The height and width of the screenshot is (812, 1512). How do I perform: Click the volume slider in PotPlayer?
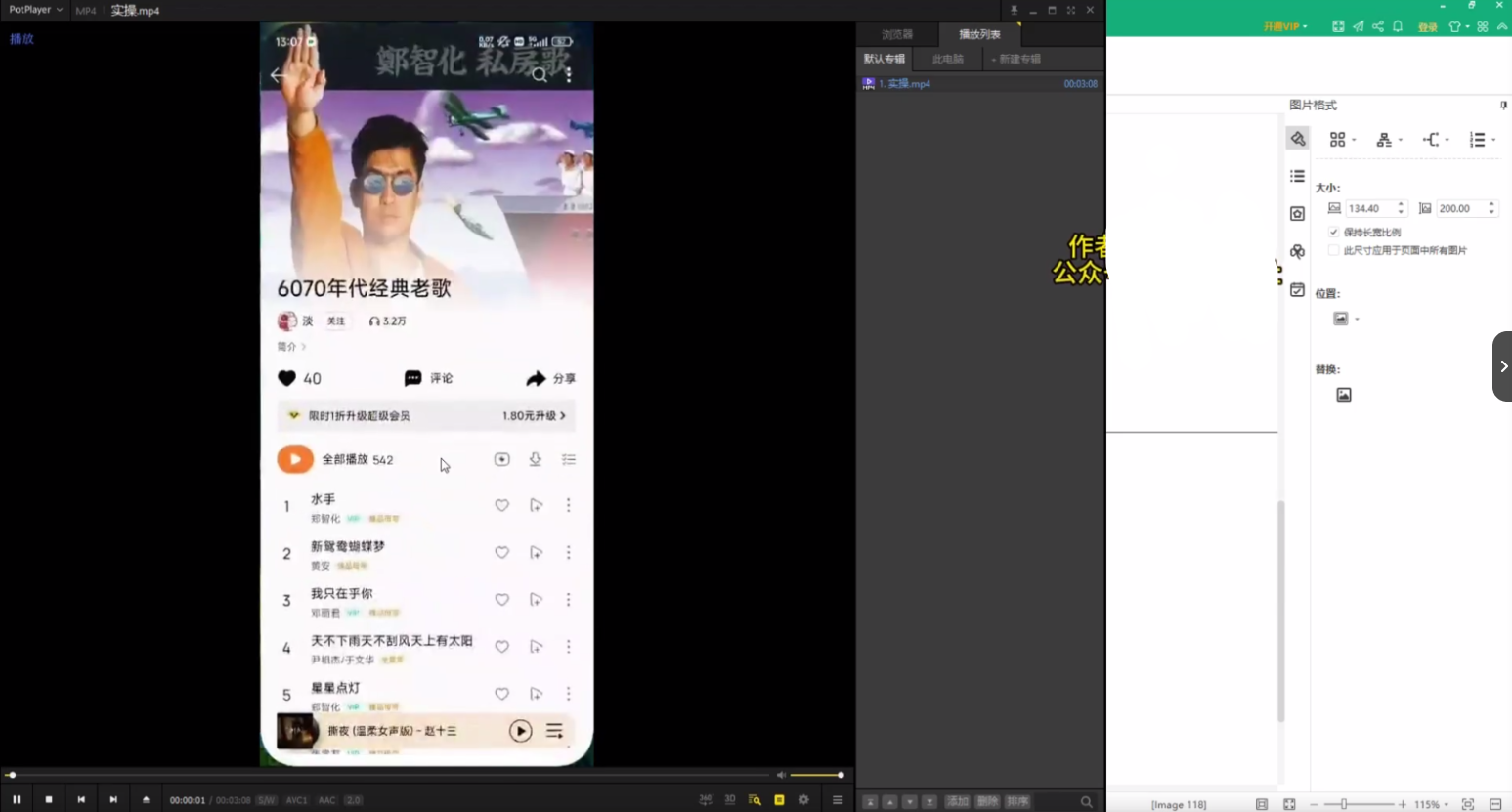point(816,775)
